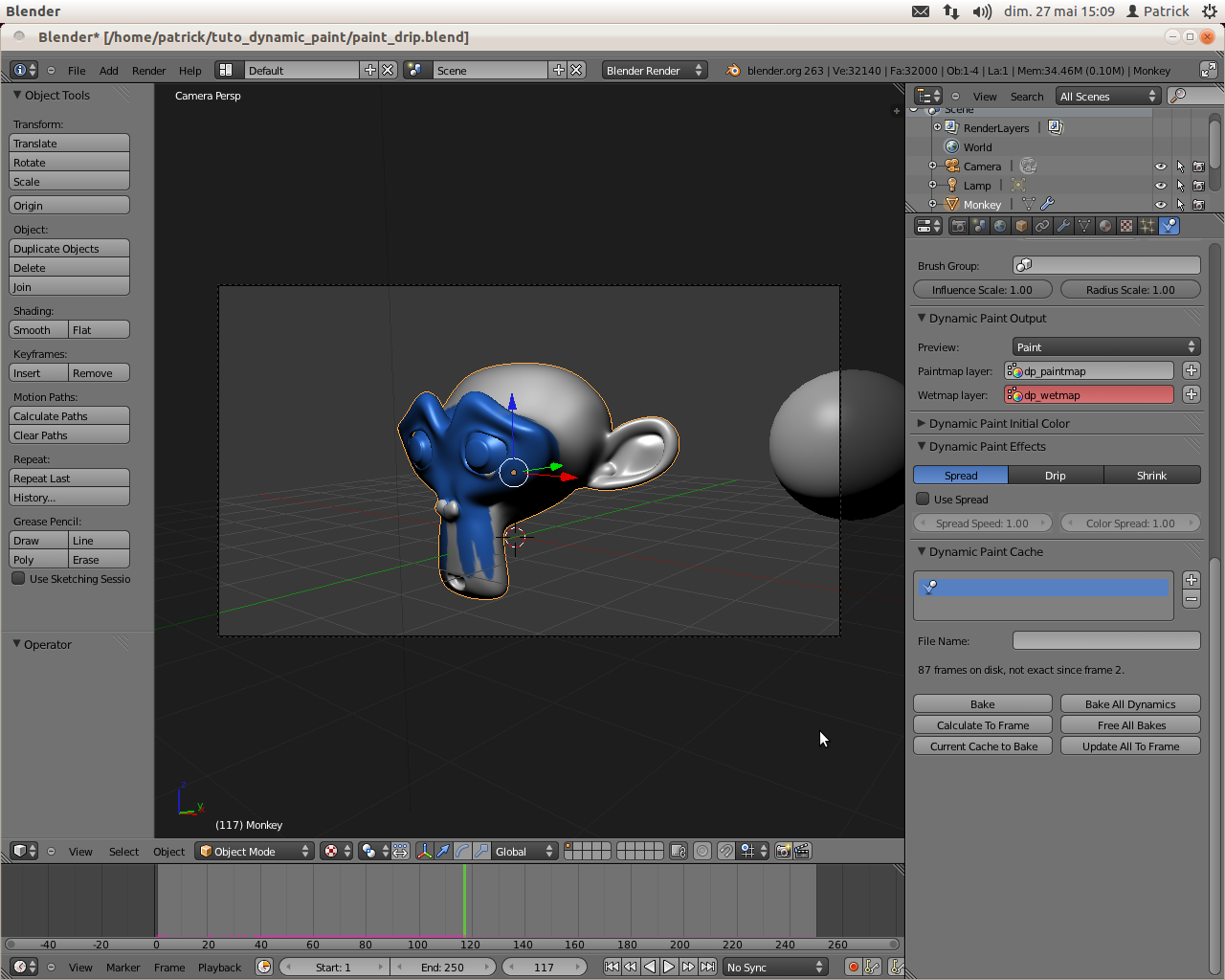Adjust the Influence Scale slider
Screen dimensions: 1225x980
[982, 289]
